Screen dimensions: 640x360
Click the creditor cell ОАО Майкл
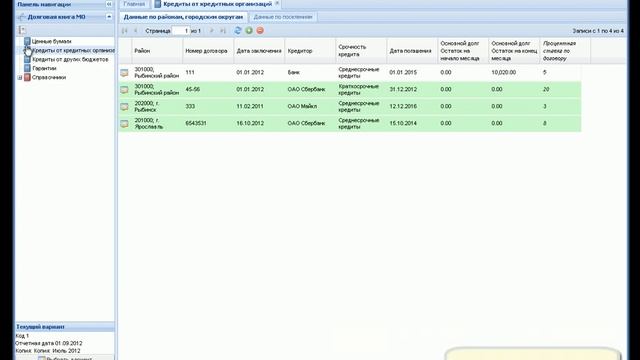(302, 107)
